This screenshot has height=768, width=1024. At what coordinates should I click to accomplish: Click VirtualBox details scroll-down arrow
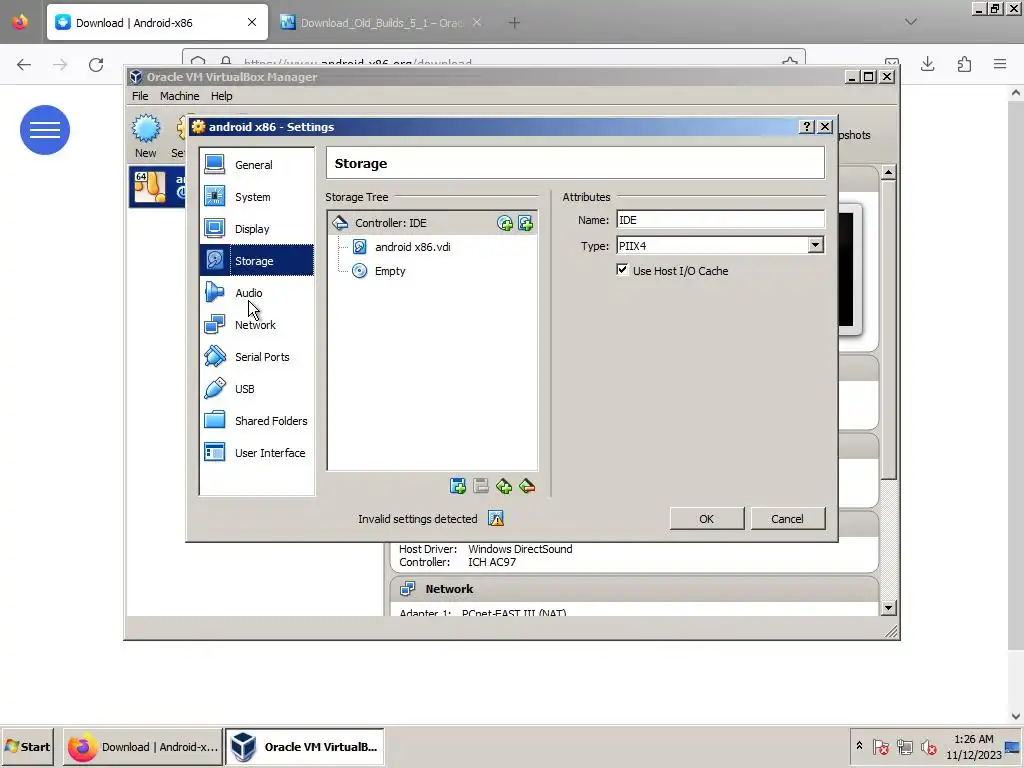[x=888, y=608]
